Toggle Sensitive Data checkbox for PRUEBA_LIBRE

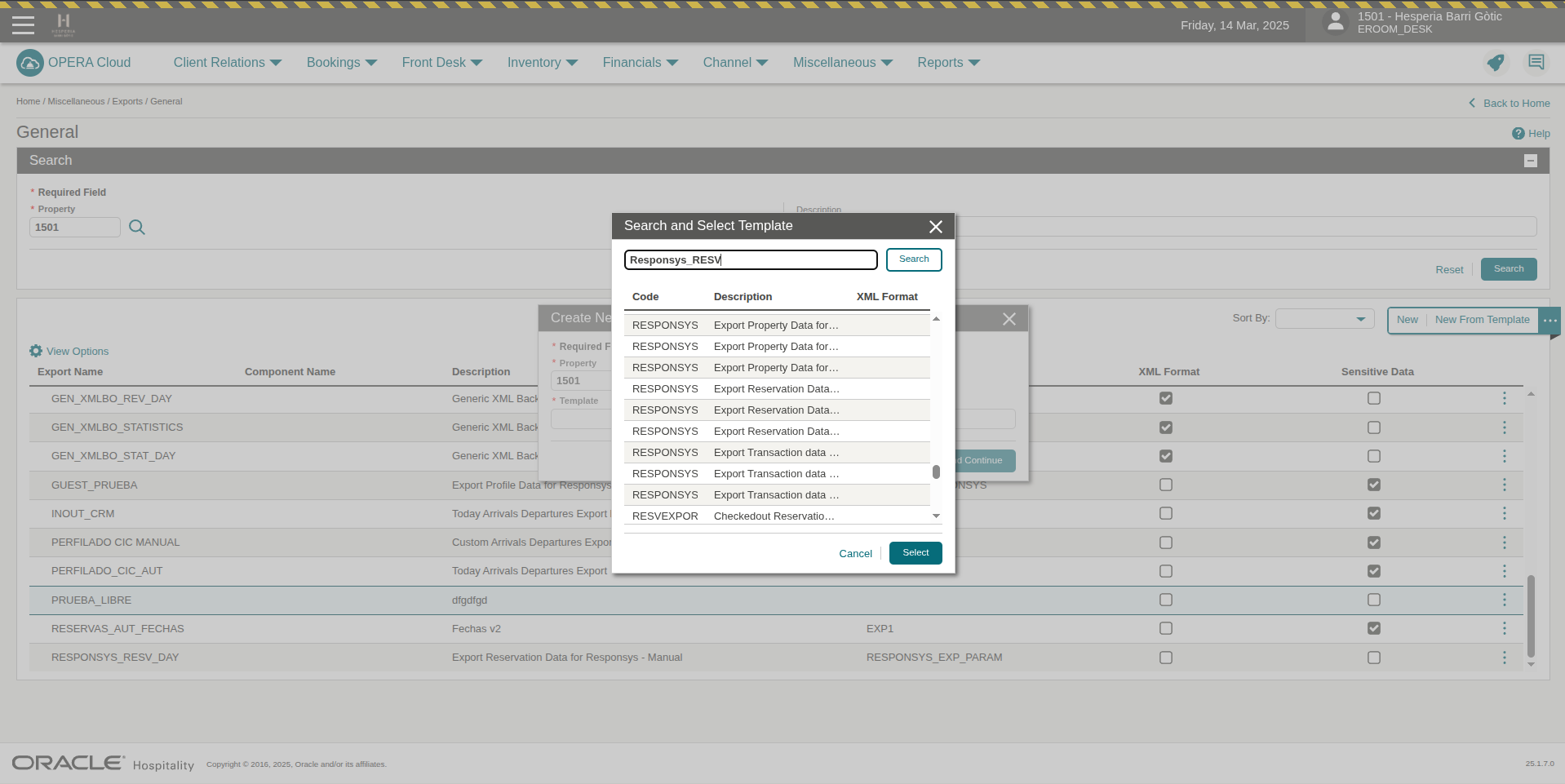(1374, 600)
